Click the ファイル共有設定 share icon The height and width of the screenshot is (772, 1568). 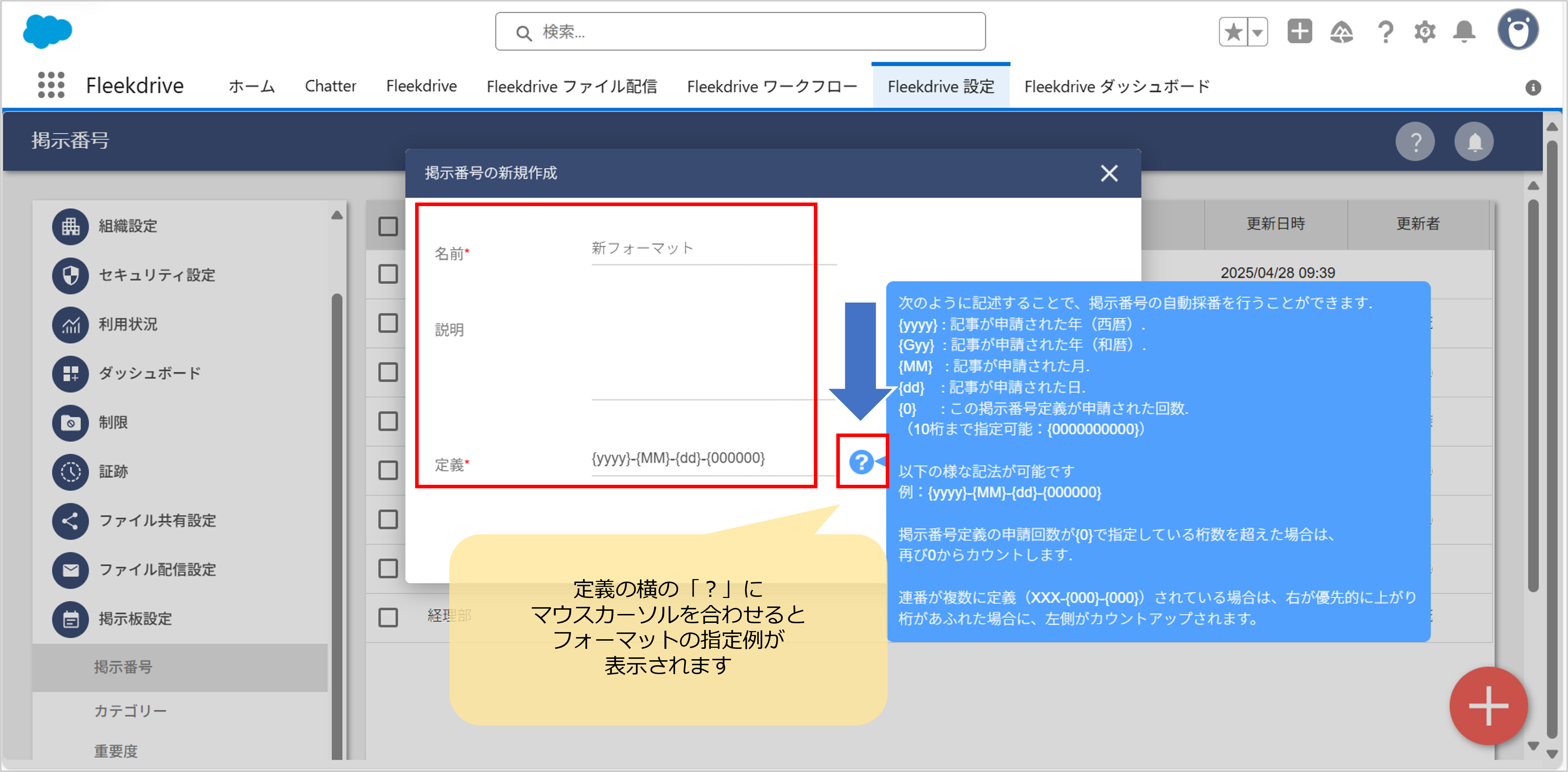[70, 521]
